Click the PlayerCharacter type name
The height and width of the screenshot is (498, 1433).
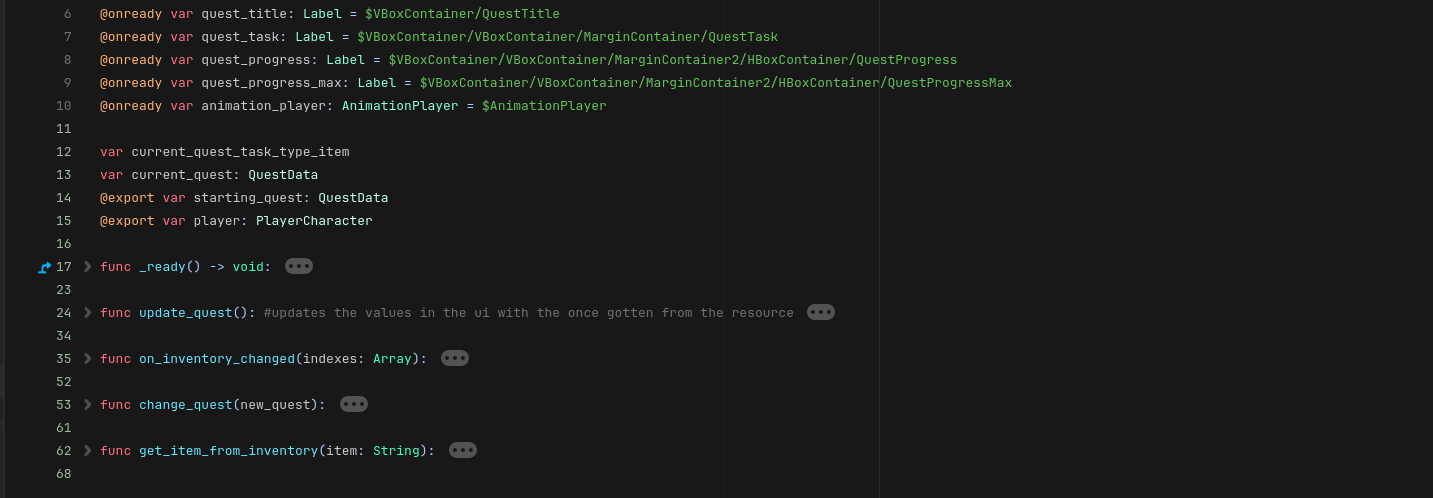tap(314, 221)
